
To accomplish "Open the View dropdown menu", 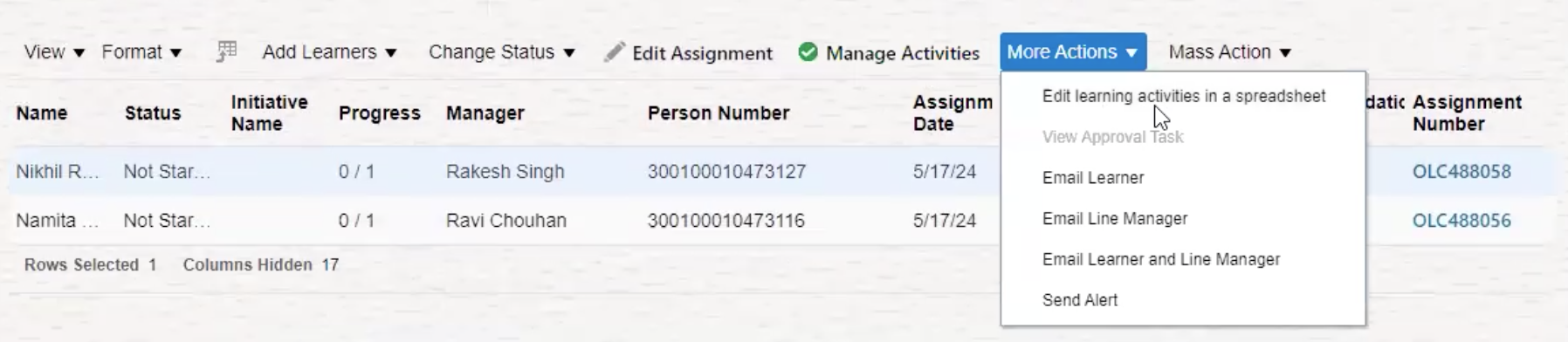I will click(54, 52).
